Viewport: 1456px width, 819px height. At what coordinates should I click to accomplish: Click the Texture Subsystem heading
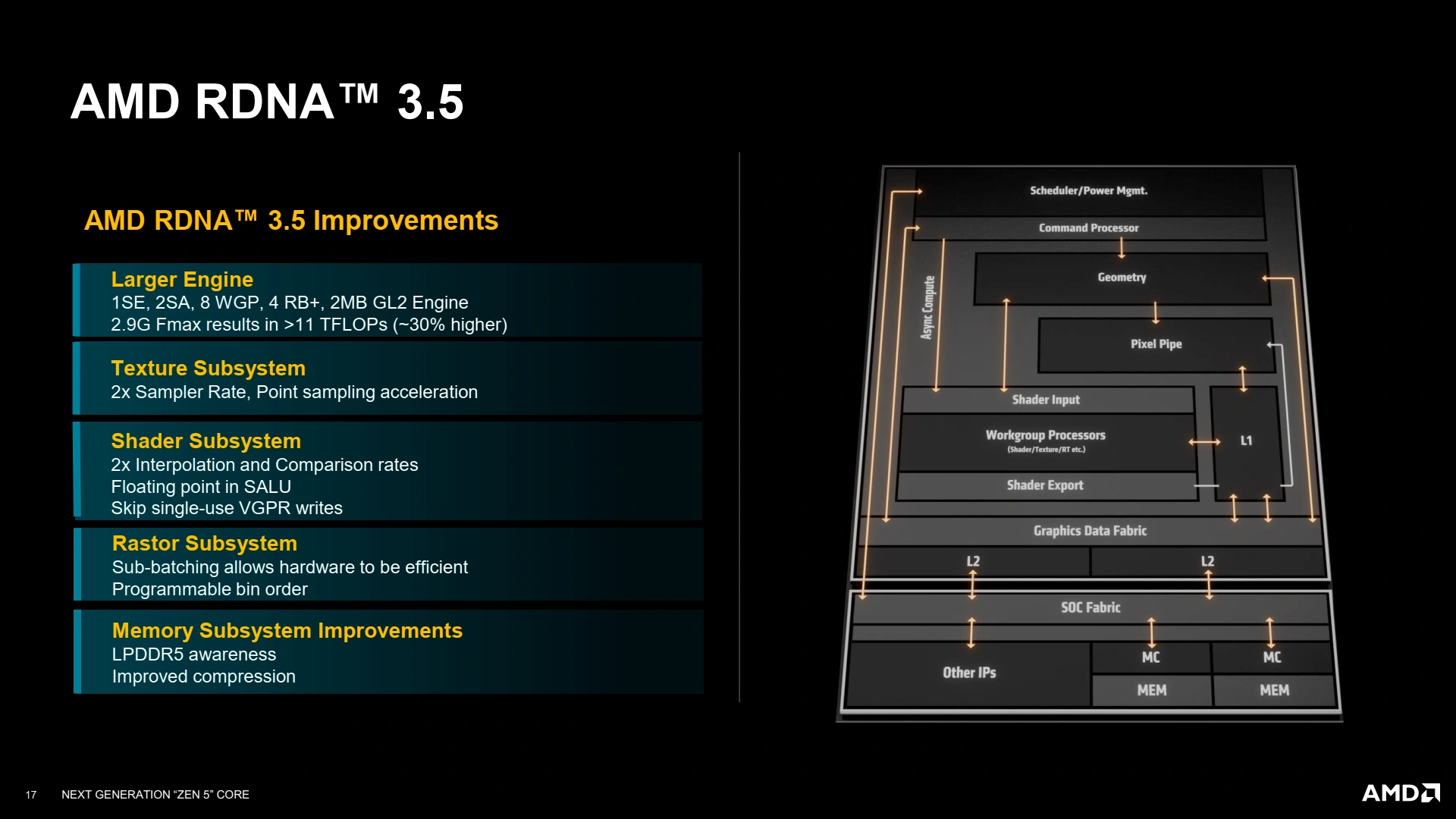pyautogui.click(x=209, y=368)
